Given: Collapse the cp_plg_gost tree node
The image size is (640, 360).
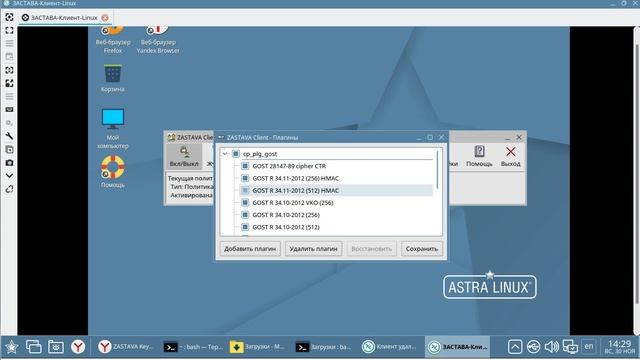Looking at the screenshot, I should 225,154.
